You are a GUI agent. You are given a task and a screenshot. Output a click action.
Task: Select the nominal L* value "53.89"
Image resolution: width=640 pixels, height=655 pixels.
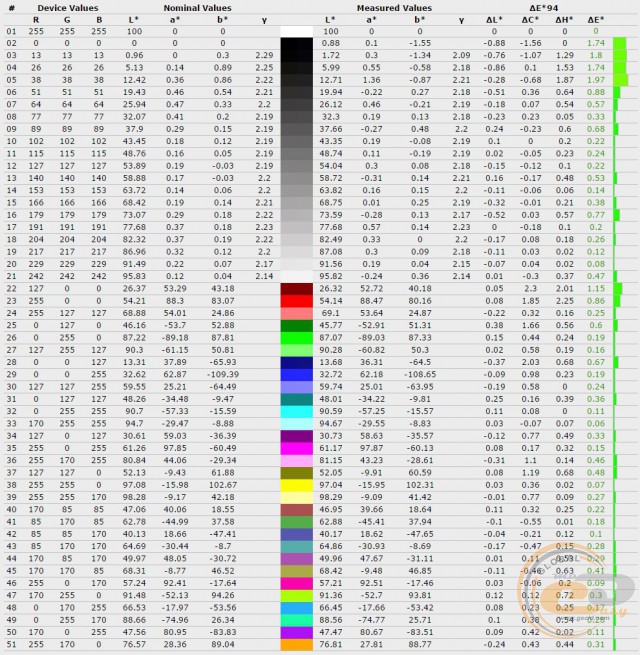134,166
